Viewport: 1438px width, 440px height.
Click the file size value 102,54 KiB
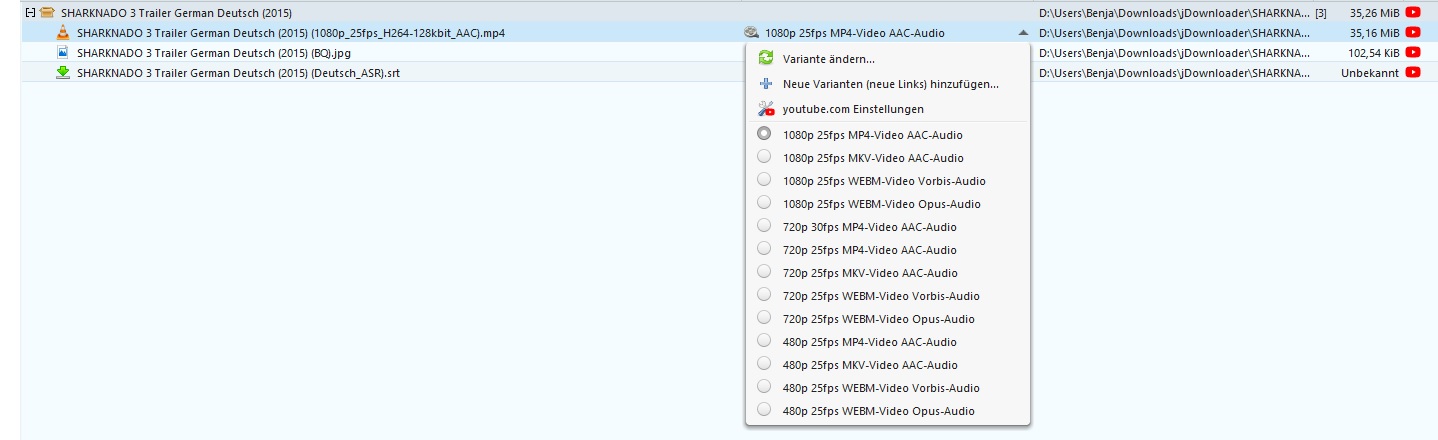(1373, 52)
